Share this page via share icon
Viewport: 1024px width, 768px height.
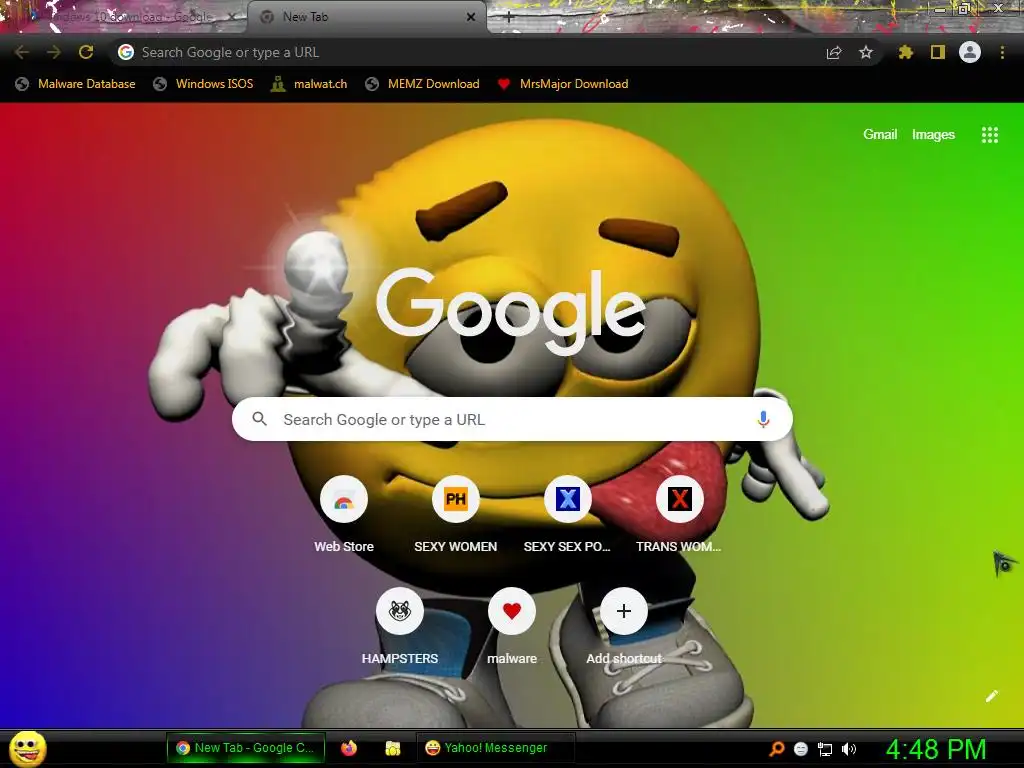point(834,52)
